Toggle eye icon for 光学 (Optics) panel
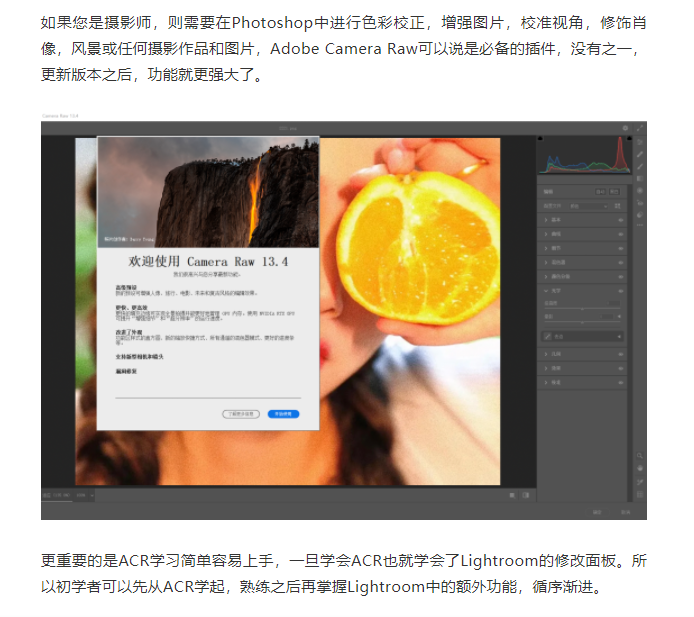 point(621,291)
